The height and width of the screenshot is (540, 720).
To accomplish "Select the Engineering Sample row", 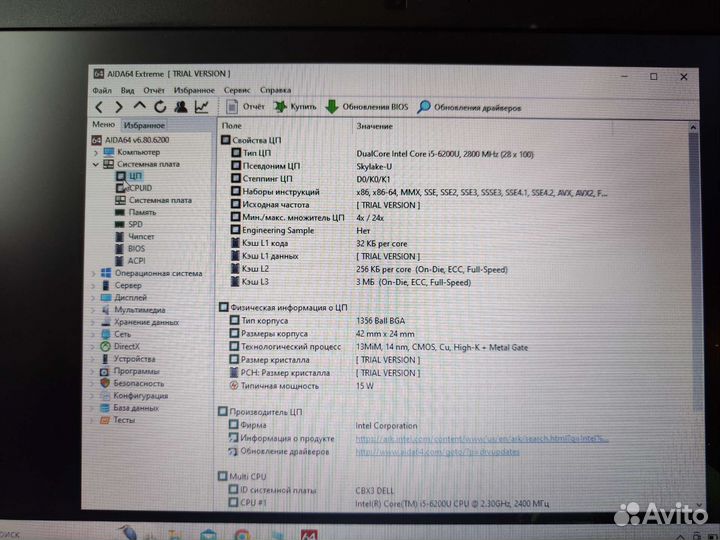I will pos(301,231).
